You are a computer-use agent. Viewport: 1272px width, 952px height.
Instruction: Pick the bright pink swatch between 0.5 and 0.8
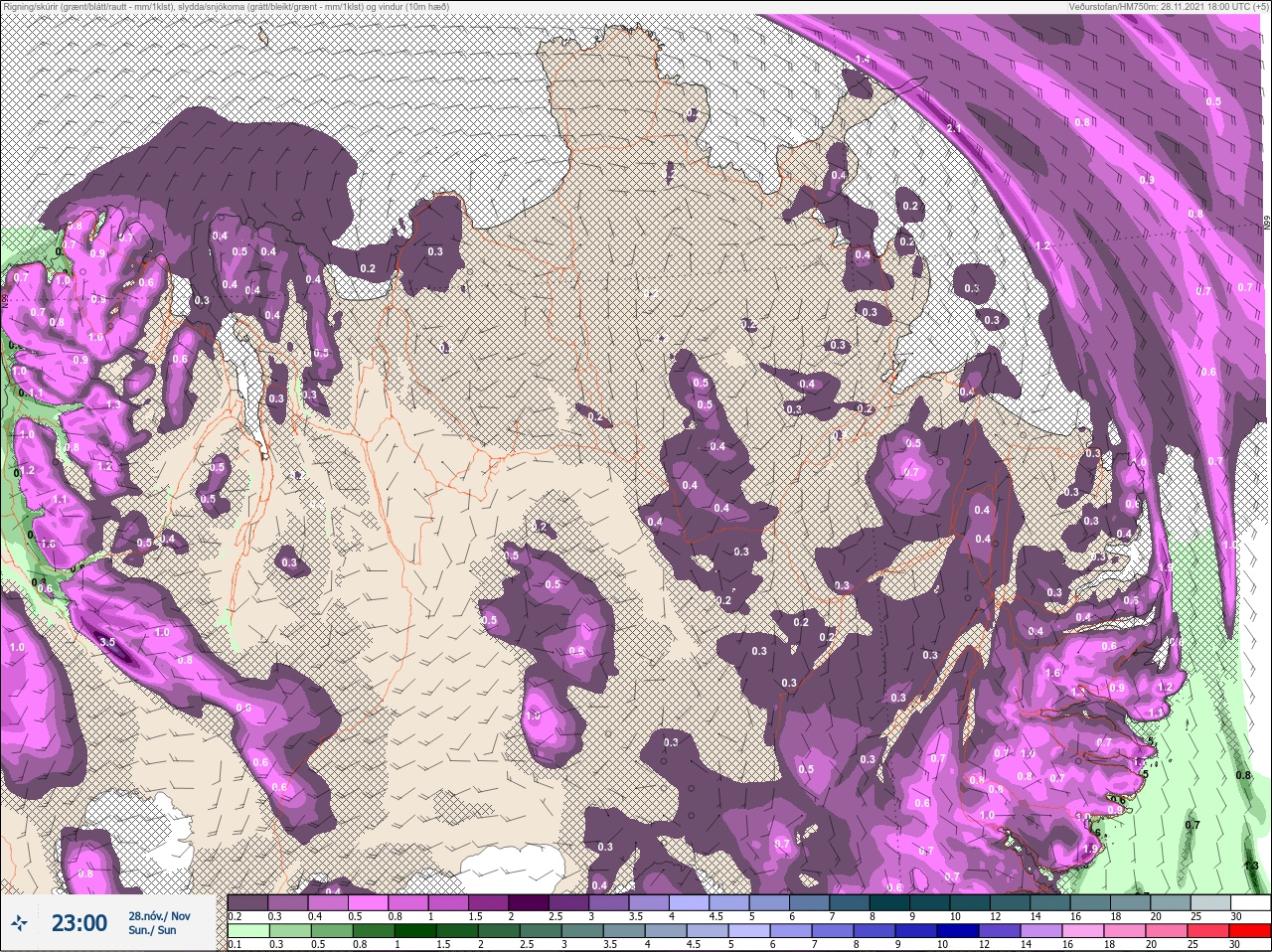pyautogui.click(x=369, y=903)
